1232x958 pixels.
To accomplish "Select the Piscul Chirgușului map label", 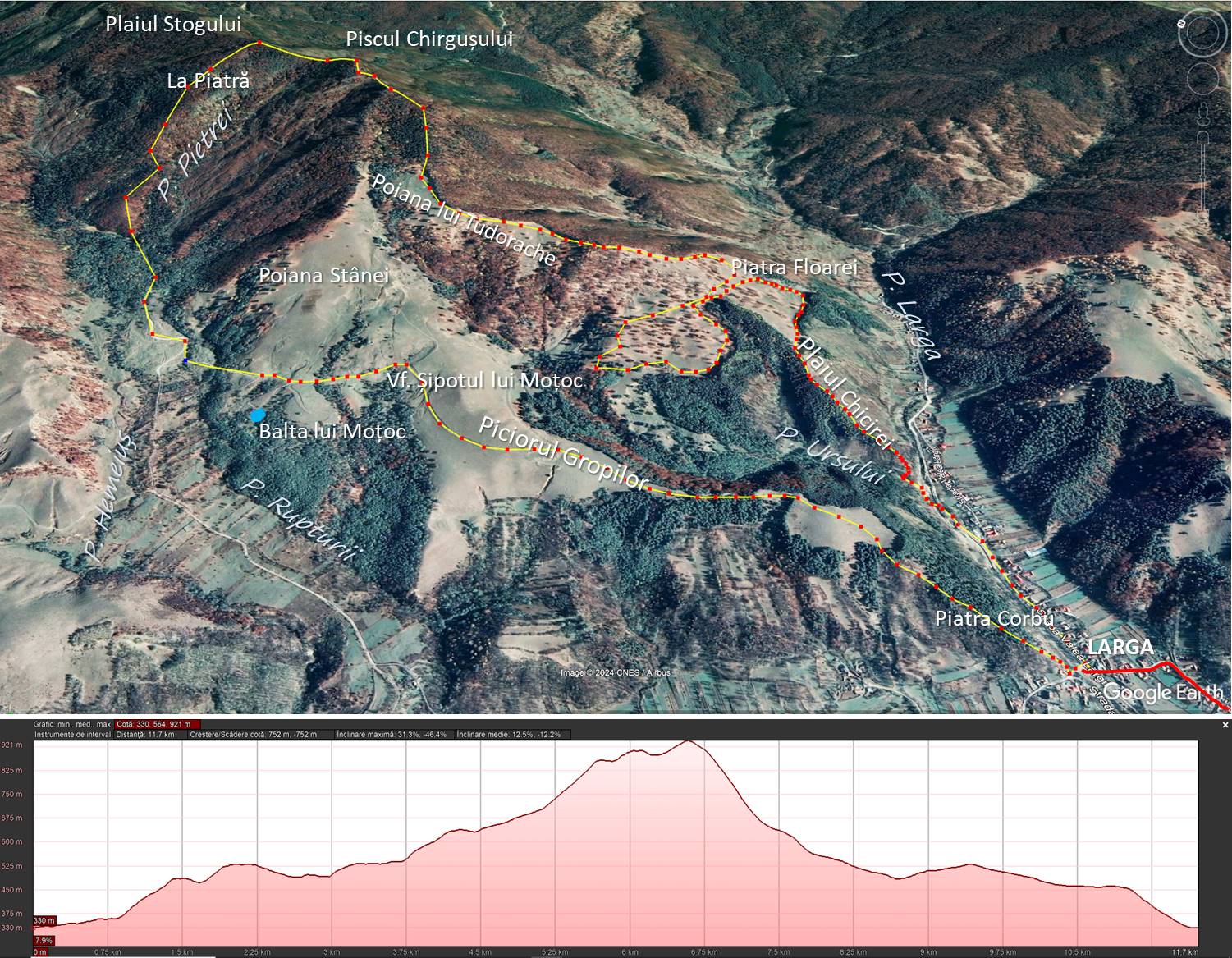I will [429, 39].
